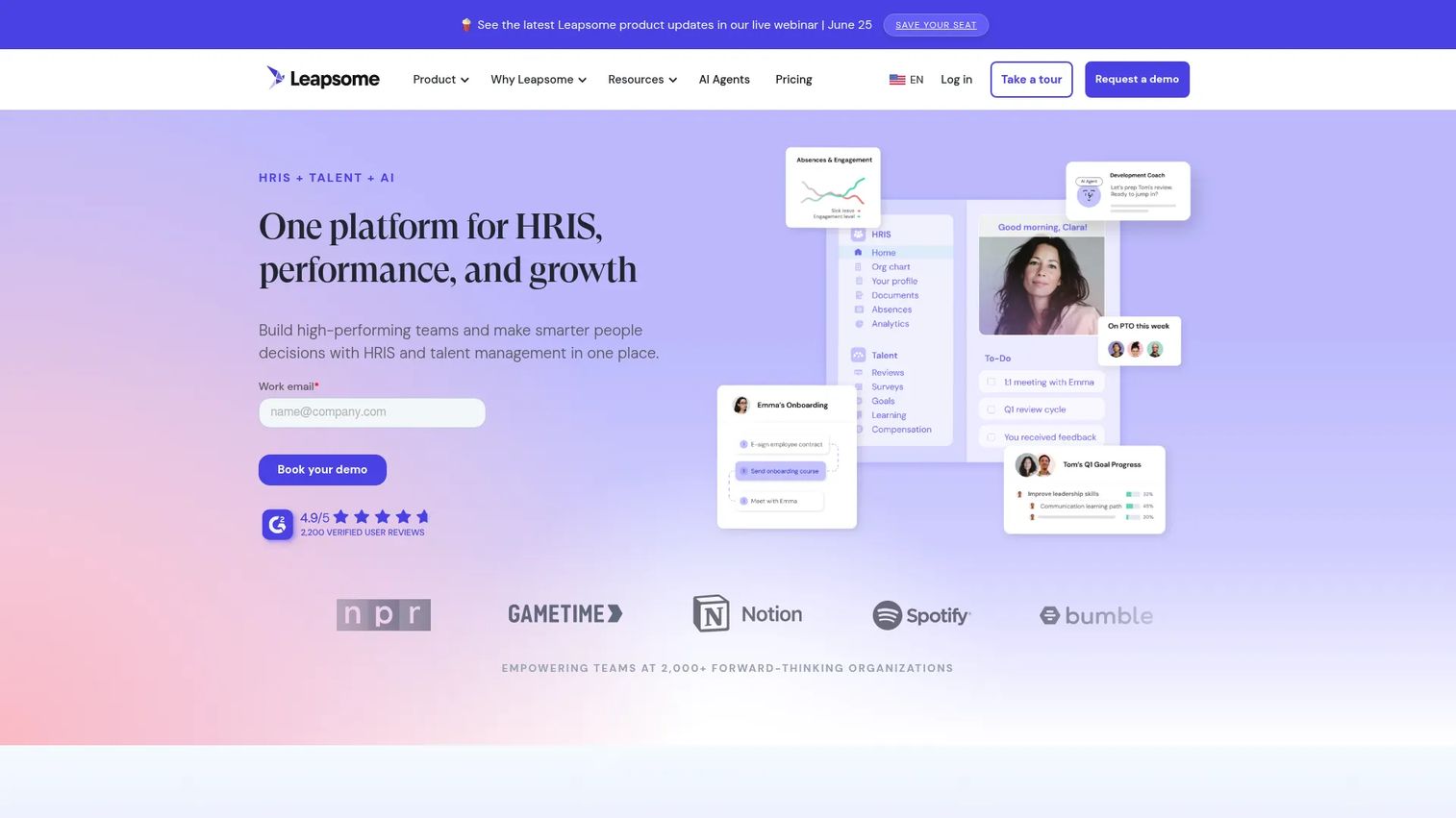Click the Notion logo
This screenshot has height=818, width=1456.
pyautogui.click(x=747, y=613)
